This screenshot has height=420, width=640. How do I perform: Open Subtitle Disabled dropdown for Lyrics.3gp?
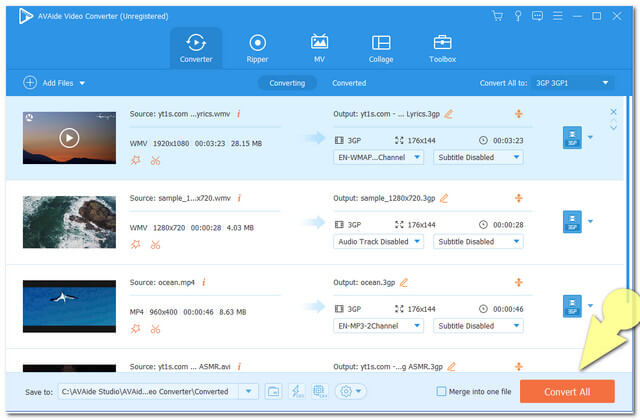pos(478,157)
